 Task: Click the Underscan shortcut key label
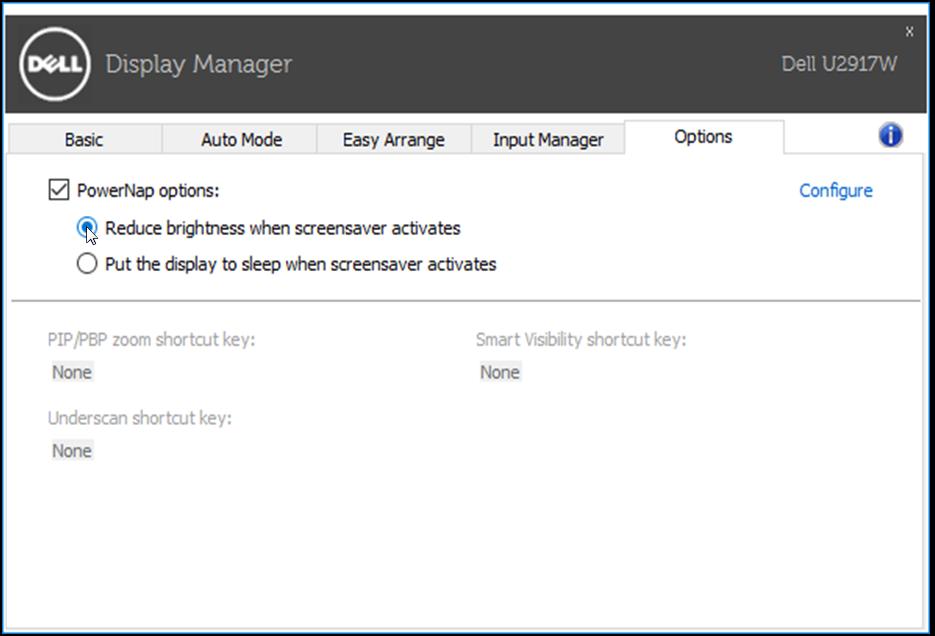pos(140,418)
